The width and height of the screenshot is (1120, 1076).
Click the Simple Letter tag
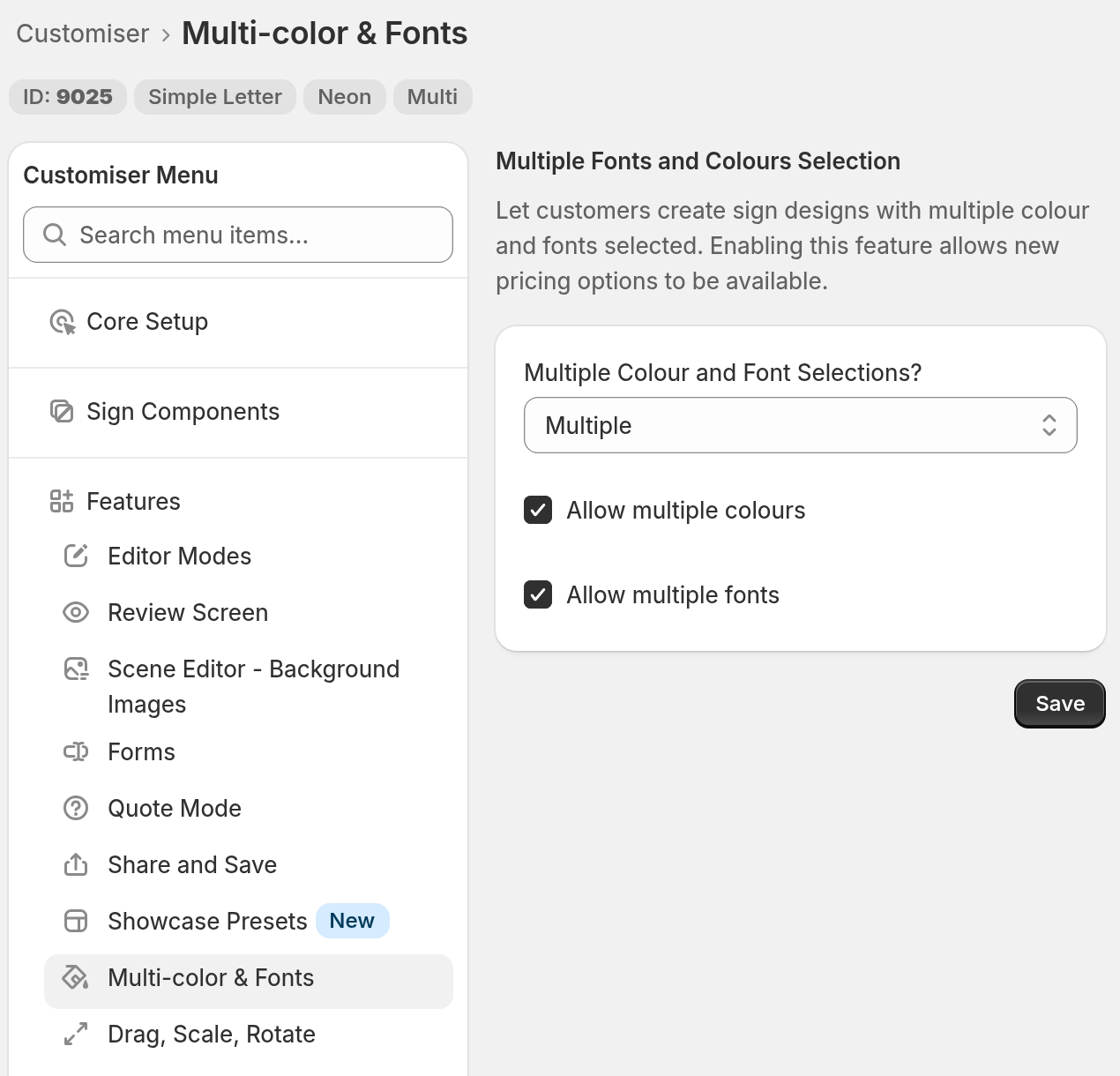tap(215, 97)
